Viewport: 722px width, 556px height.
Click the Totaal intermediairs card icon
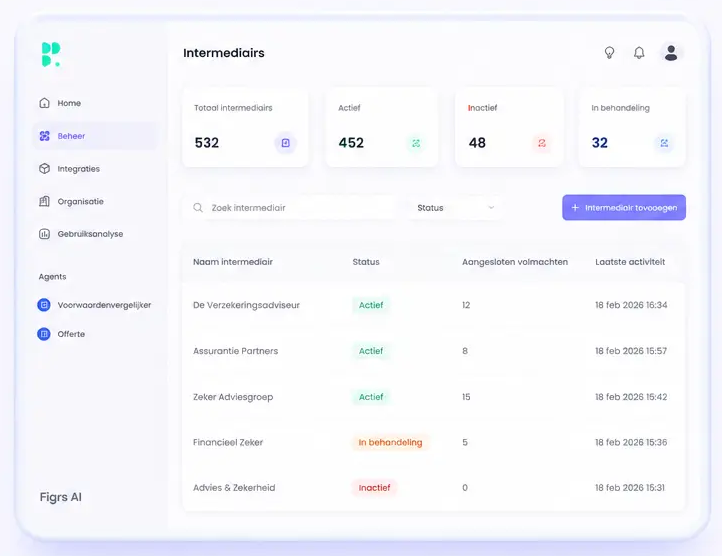(285, 143)
